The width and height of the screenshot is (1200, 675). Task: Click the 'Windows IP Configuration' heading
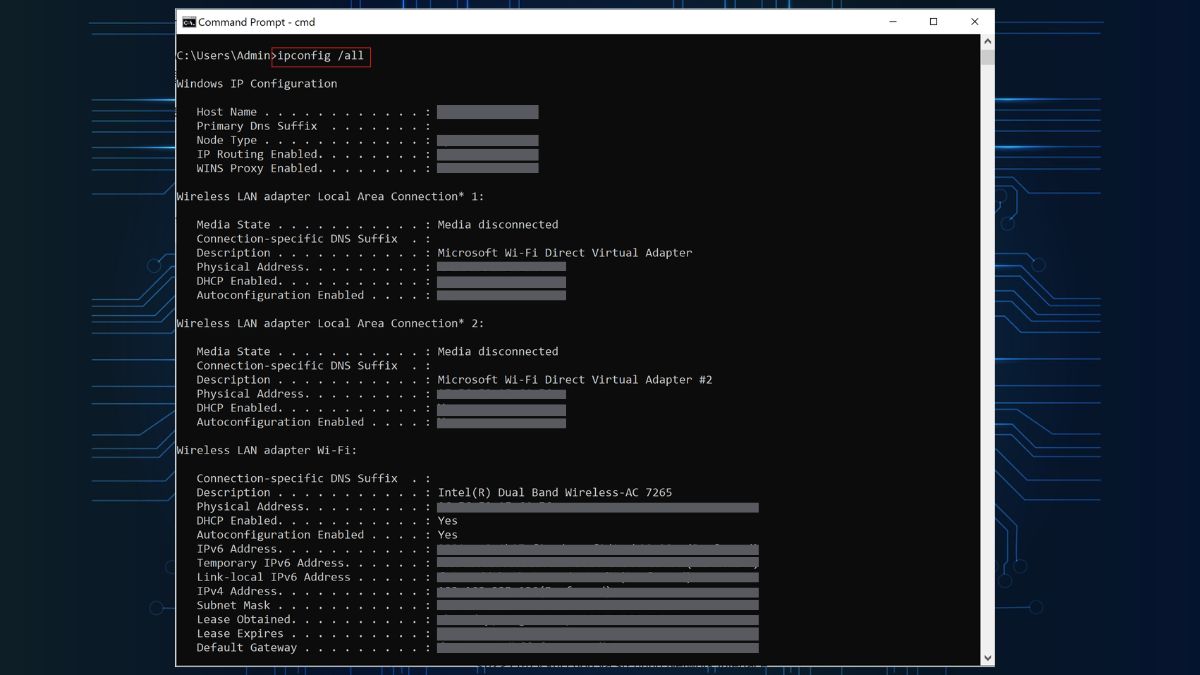click(x=257, y=84)
